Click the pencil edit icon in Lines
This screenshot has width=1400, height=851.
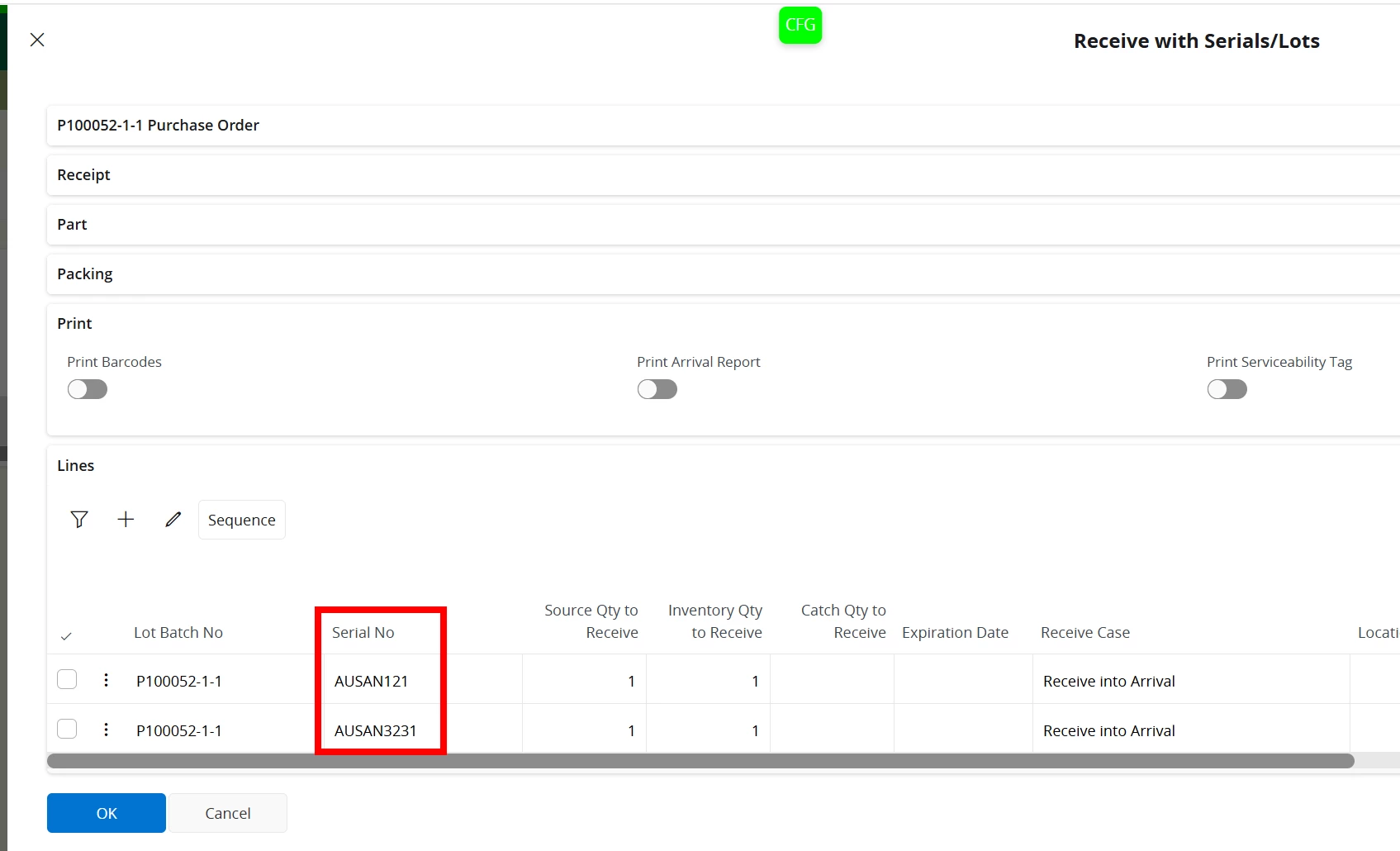(x=173, y=520)
